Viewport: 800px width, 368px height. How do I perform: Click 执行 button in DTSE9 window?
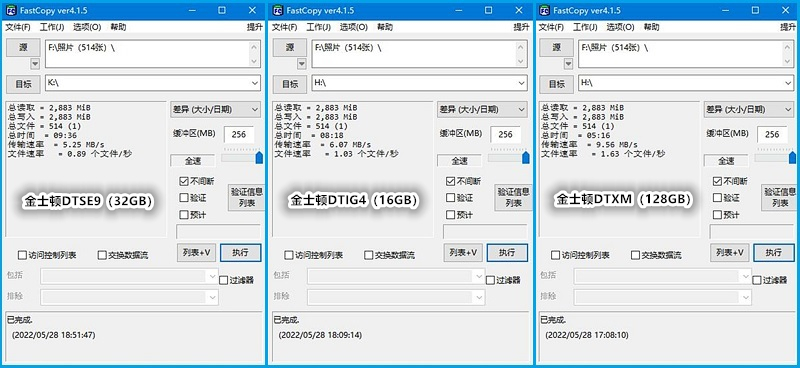pos(240,252)
